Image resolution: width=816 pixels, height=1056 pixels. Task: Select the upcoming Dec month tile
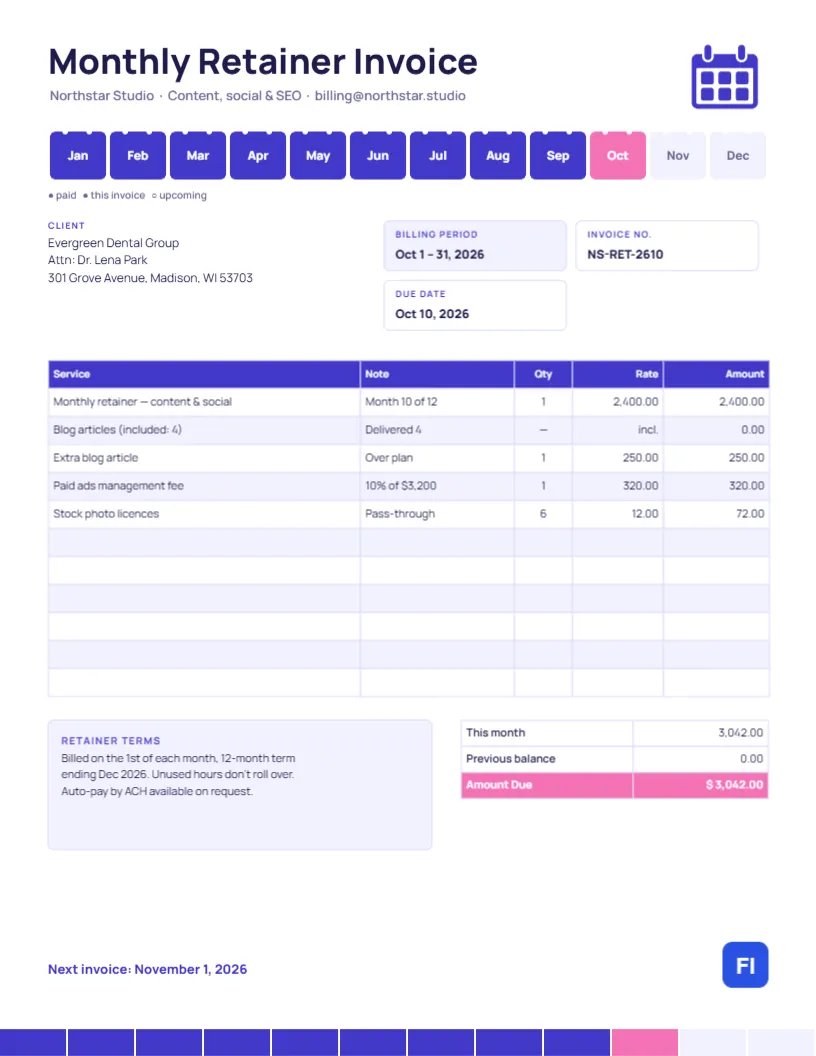pos(738,156)
